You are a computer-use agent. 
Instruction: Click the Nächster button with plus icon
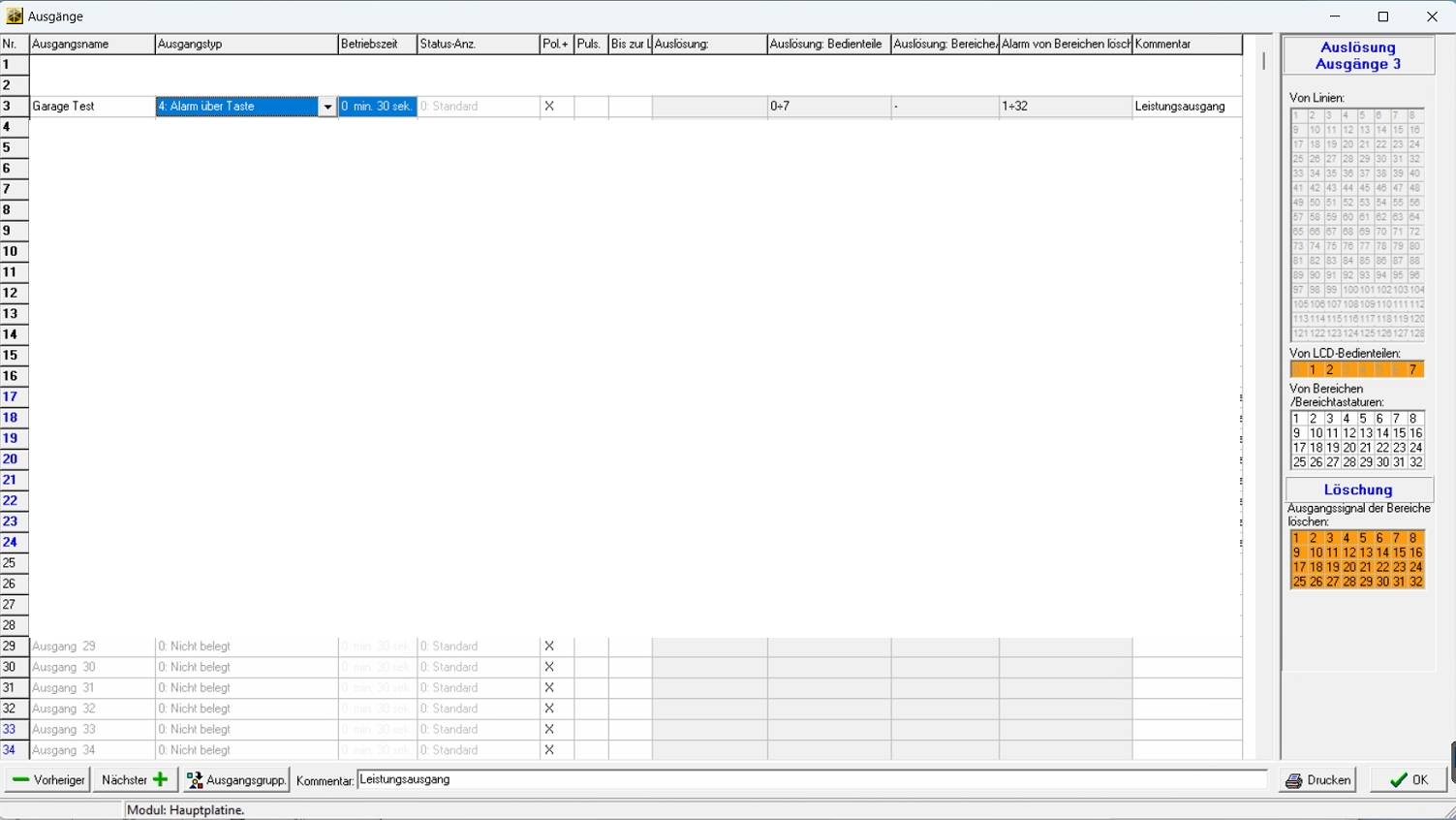point(134,779)
